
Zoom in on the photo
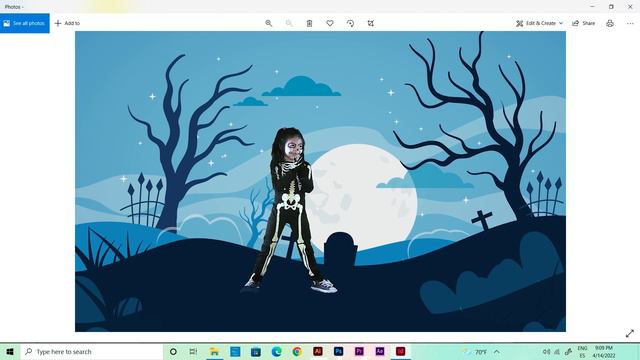tap(269, 23)
